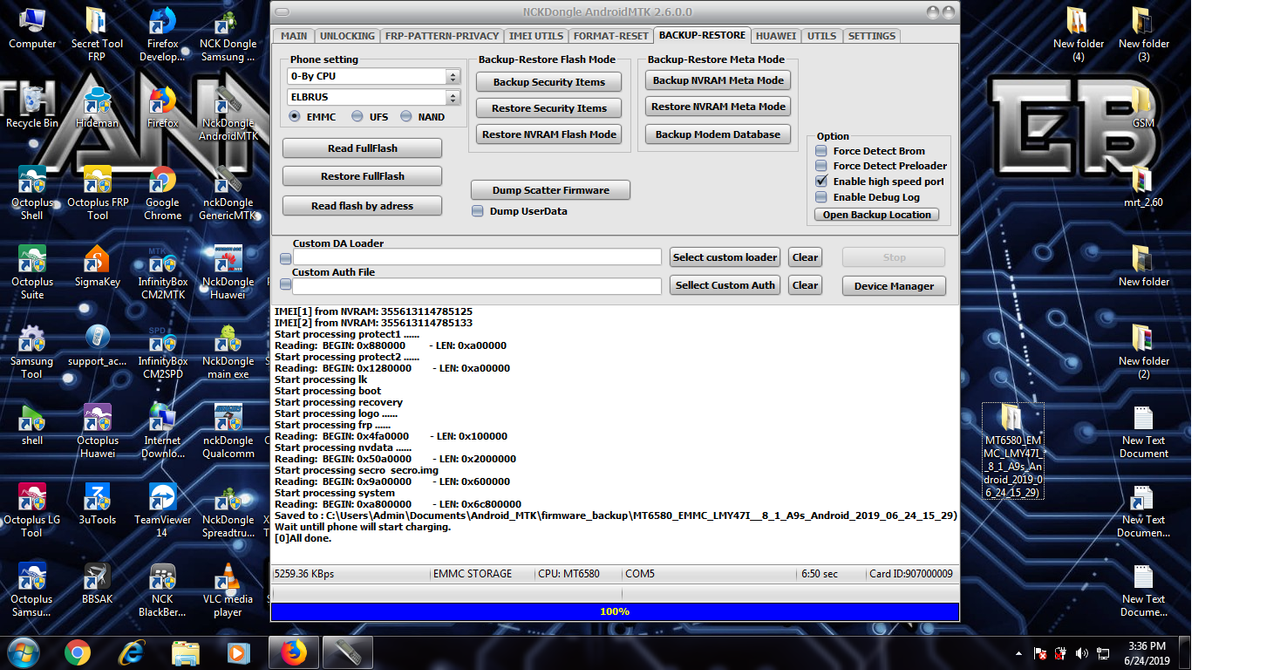
Task: Open the Google Chrome desktop icon
Action: pyautogui.click(x=162, y=193)
